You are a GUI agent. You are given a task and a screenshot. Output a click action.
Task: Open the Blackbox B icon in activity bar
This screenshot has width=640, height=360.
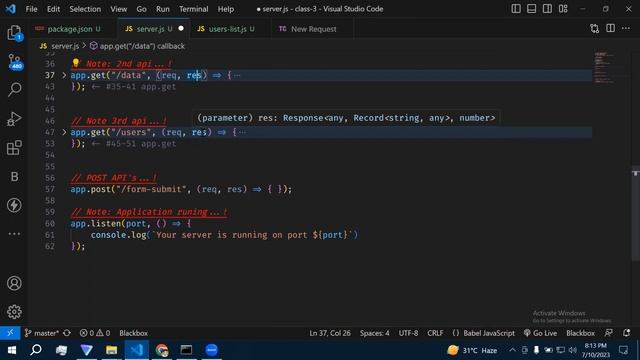pyautogui.click(x=14, y=176)
